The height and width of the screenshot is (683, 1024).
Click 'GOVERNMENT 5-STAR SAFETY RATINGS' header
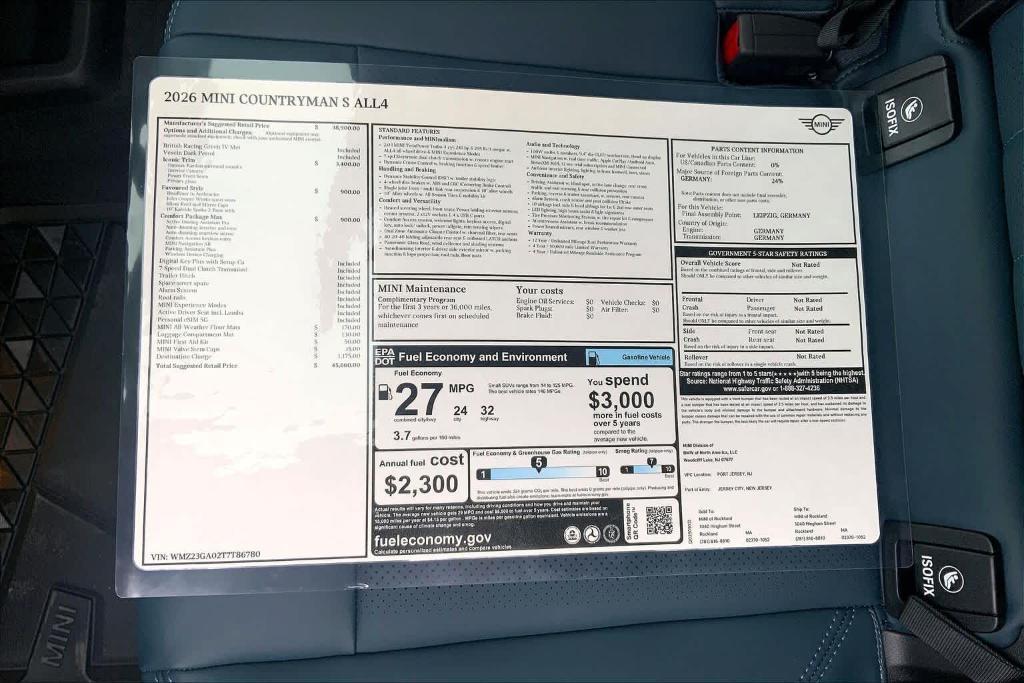[767, 253]
